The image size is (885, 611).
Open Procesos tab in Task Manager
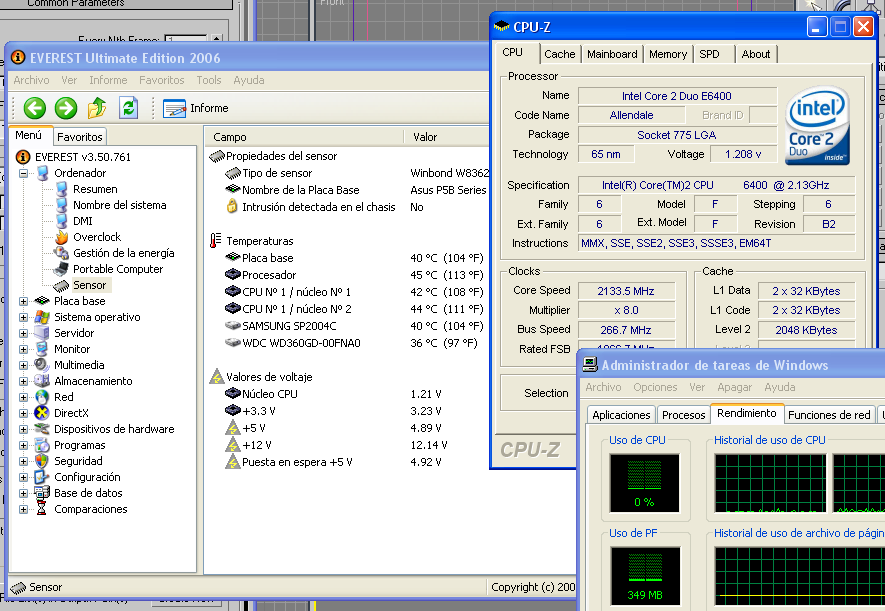point(684,415)
